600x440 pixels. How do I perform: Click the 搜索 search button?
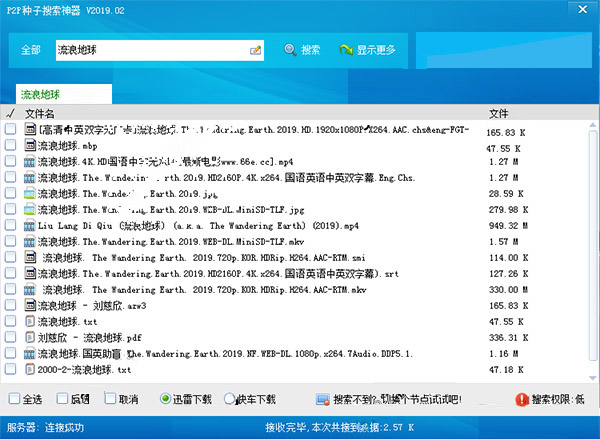(302, 50)
